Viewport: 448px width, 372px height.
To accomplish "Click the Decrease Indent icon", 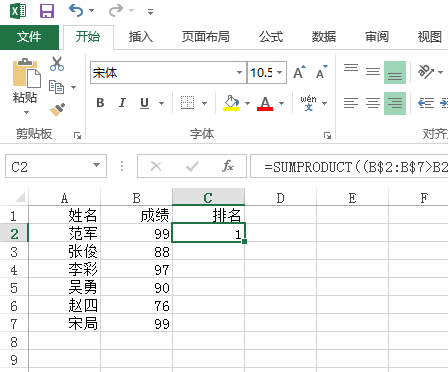I will click(426, 103).
